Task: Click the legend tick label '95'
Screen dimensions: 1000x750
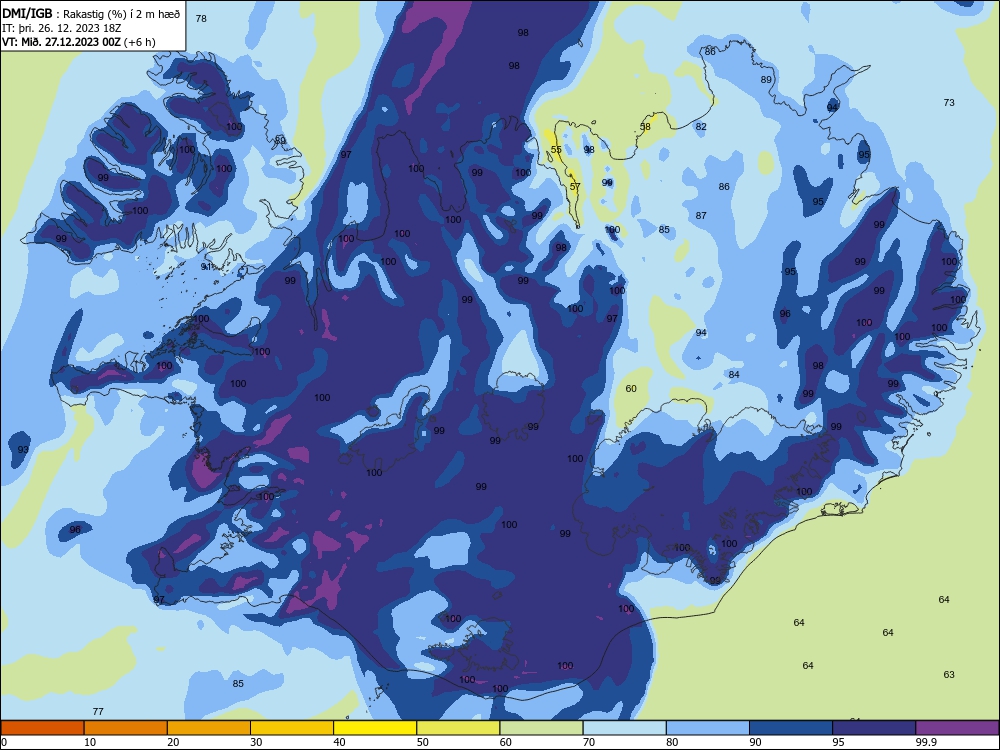Action: (838, 742)
